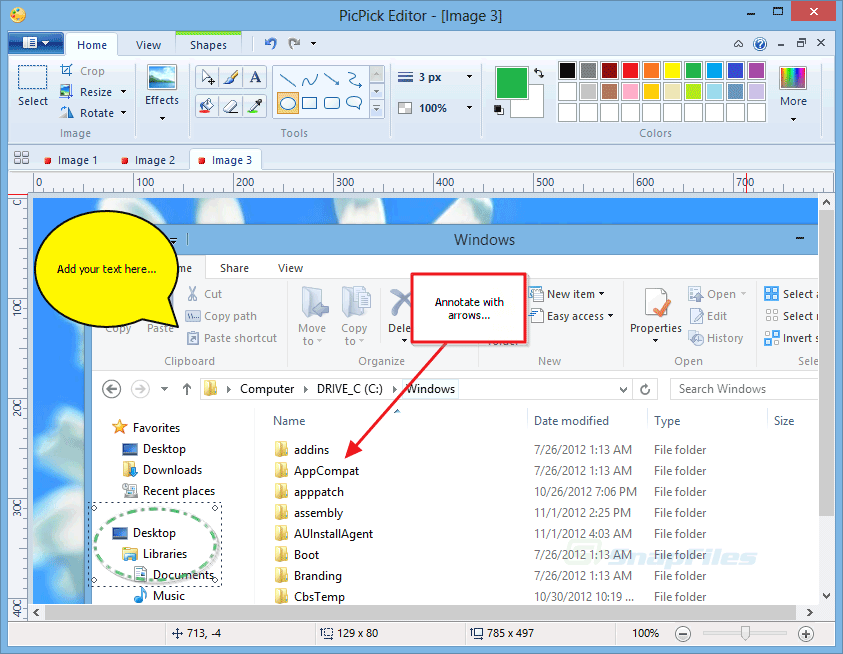Choose the paintbrush tool
The width and height of the screenshot is (843, 654).
click(231, 78)
